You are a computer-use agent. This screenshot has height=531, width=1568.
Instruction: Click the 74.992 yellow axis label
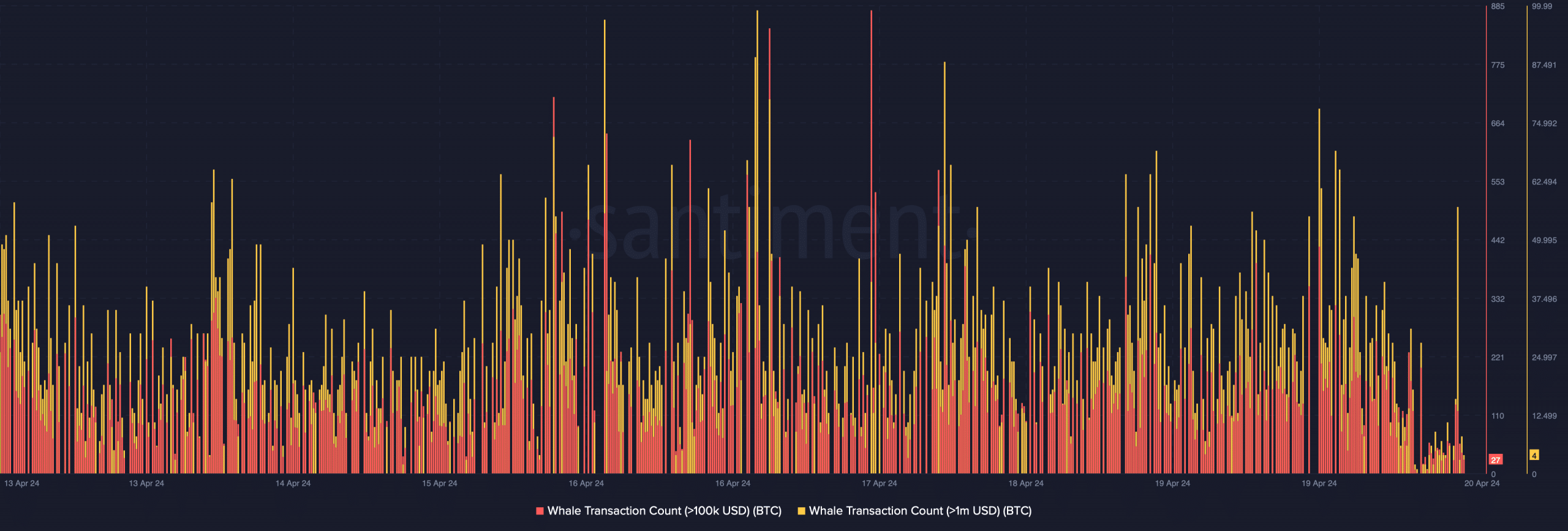pos(1543,123)
